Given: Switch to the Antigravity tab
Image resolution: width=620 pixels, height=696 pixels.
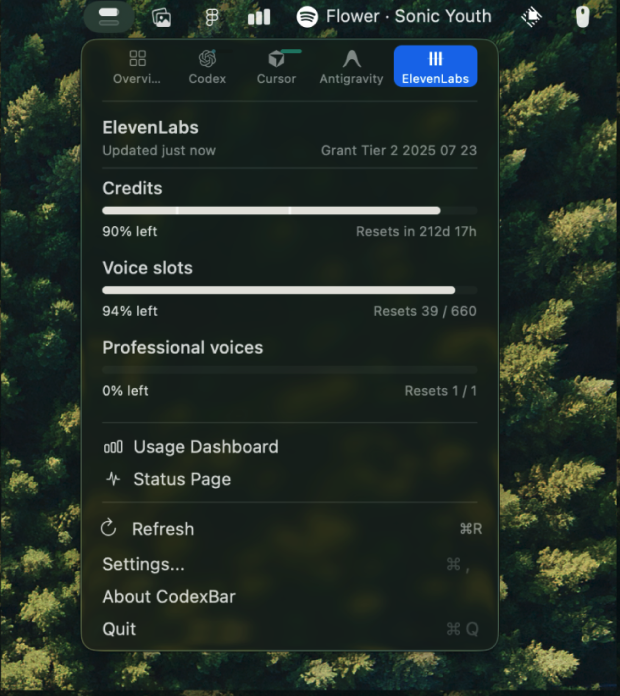Looking at the screenshot, I should tap(351, 67).
